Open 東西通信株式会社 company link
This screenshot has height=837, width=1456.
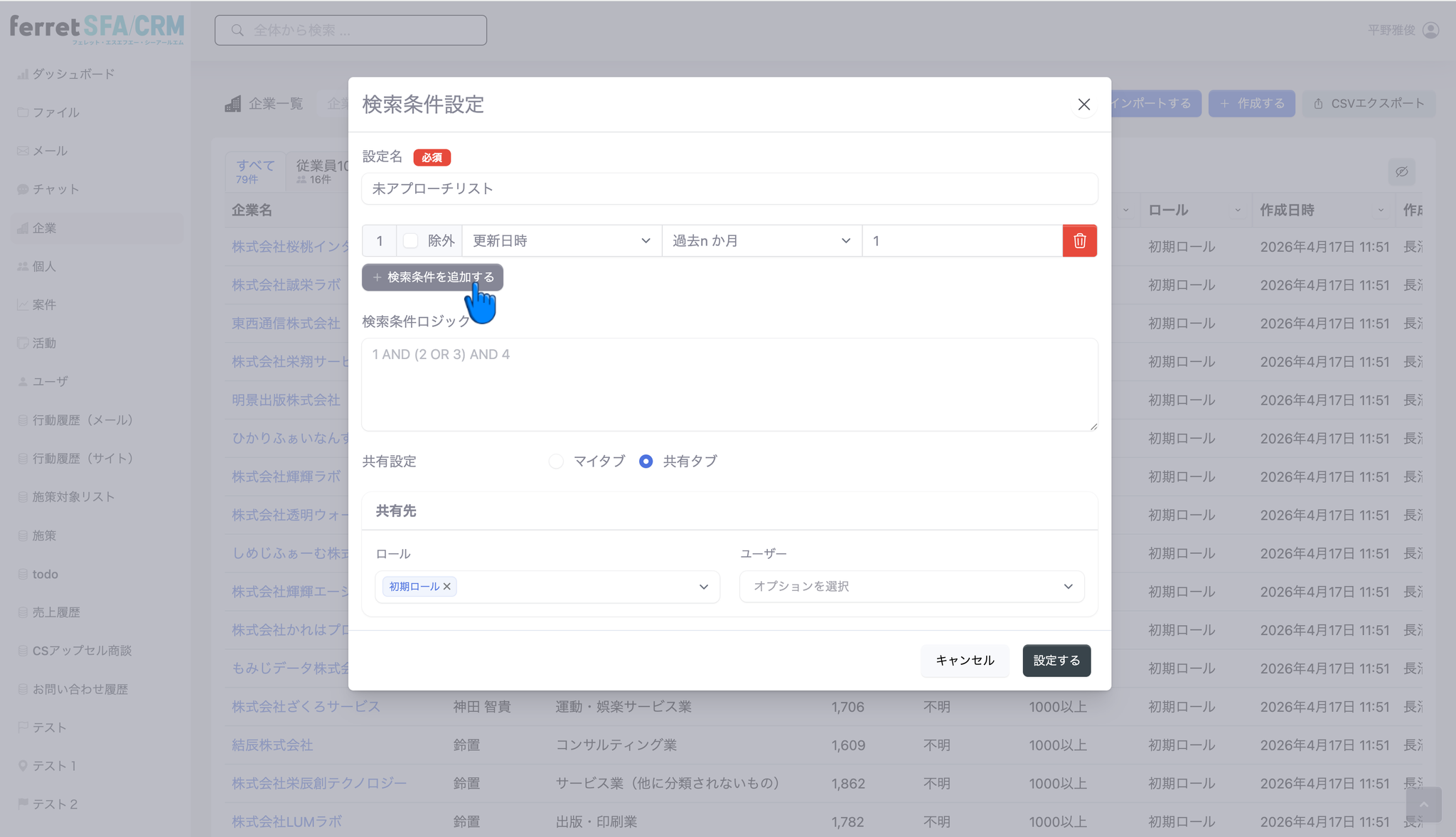click(x=286, y=324)
